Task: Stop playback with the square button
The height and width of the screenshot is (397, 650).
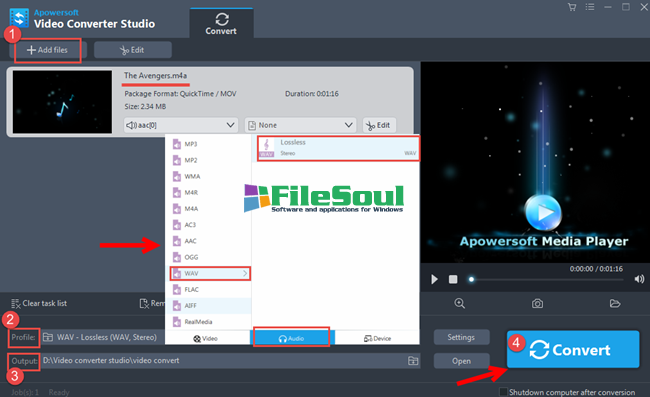Action: pos(453,279)
